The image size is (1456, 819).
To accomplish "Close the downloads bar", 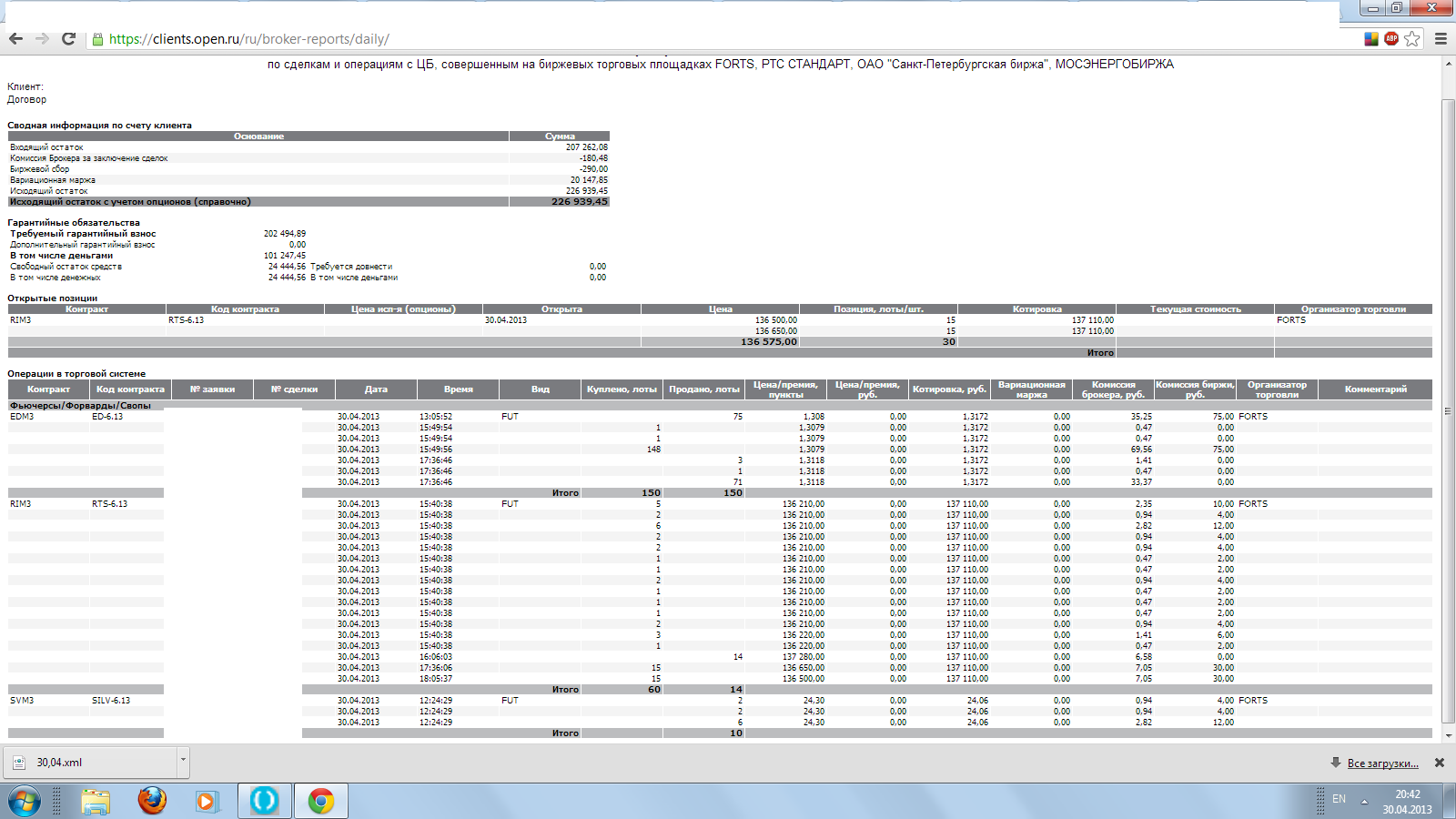I will 1440,763.
